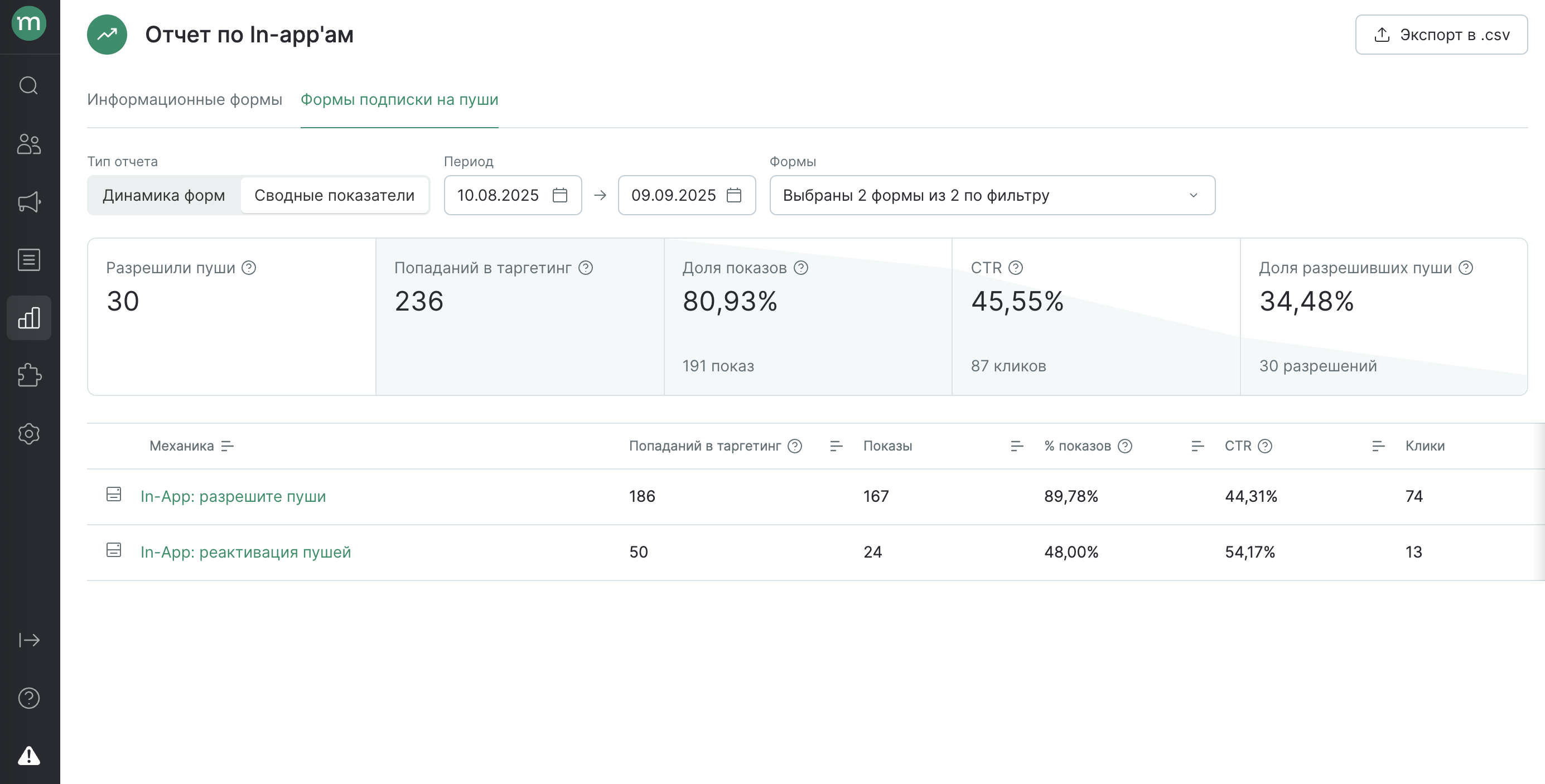Screen dimensions: 1545x784
Task: Expand the Формы selection dropdown
Action: (992, 195)
